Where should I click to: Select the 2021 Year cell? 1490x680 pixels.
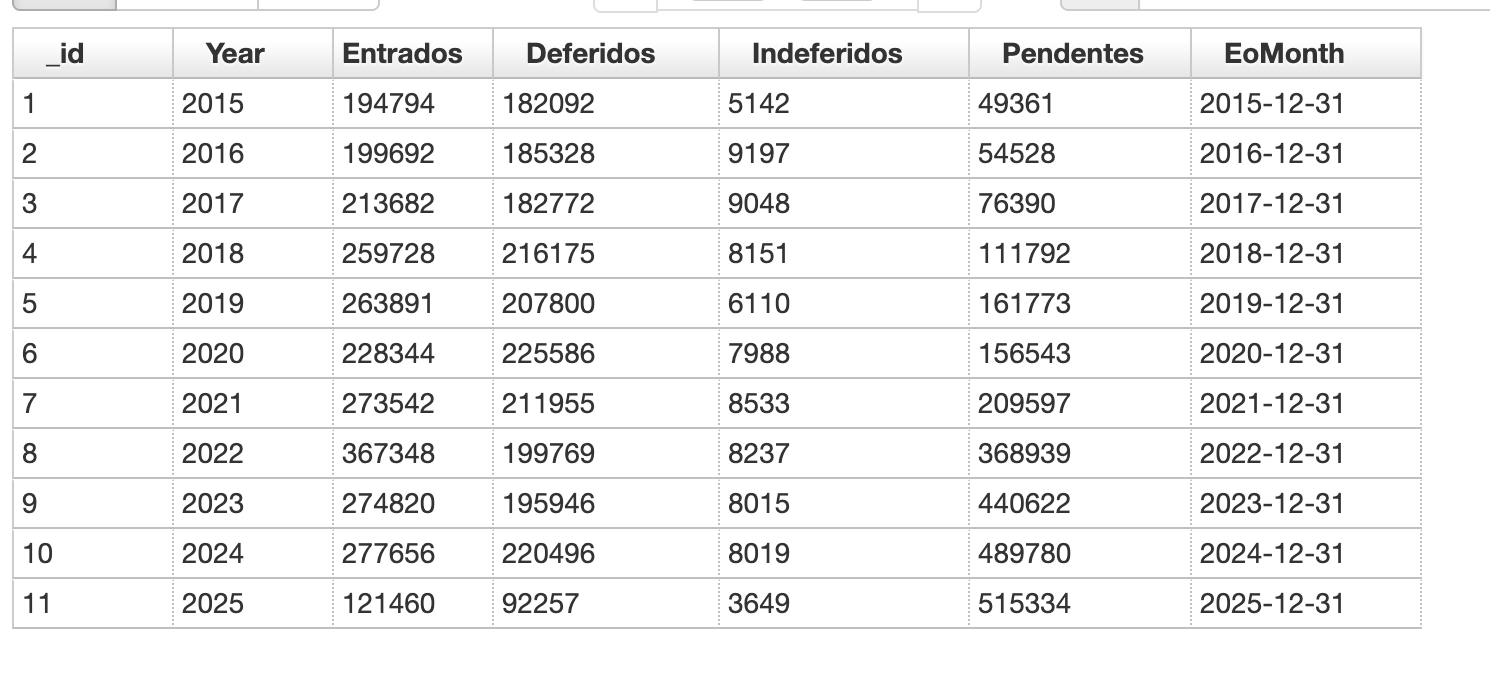pyautogui.click(x=212, y=404)
